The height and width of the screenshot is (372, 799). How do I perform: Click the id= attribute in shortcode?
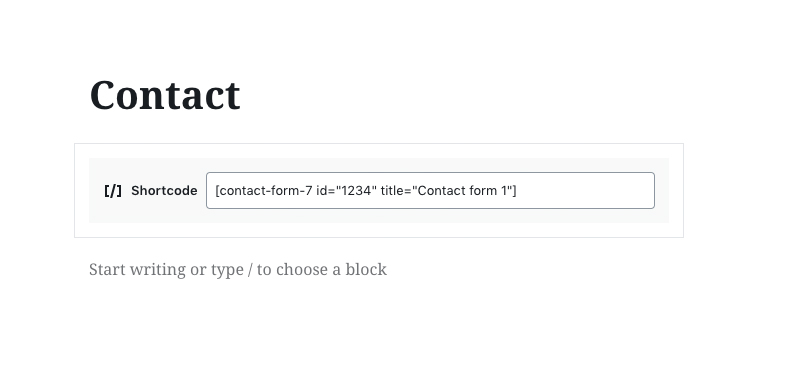tap(325, 191)
